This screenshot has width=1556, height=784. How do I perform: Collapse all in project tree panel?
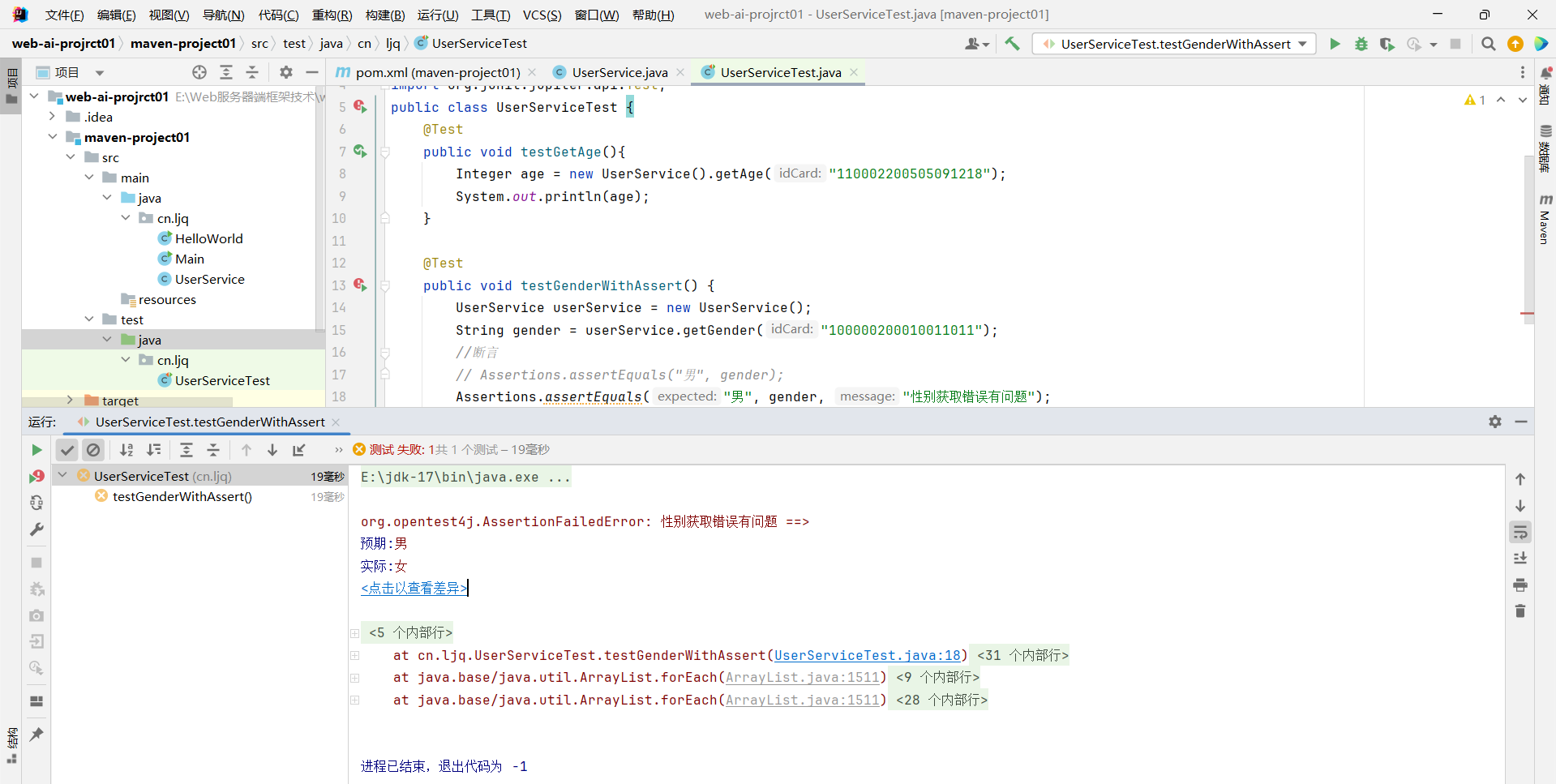click(252, 72)
